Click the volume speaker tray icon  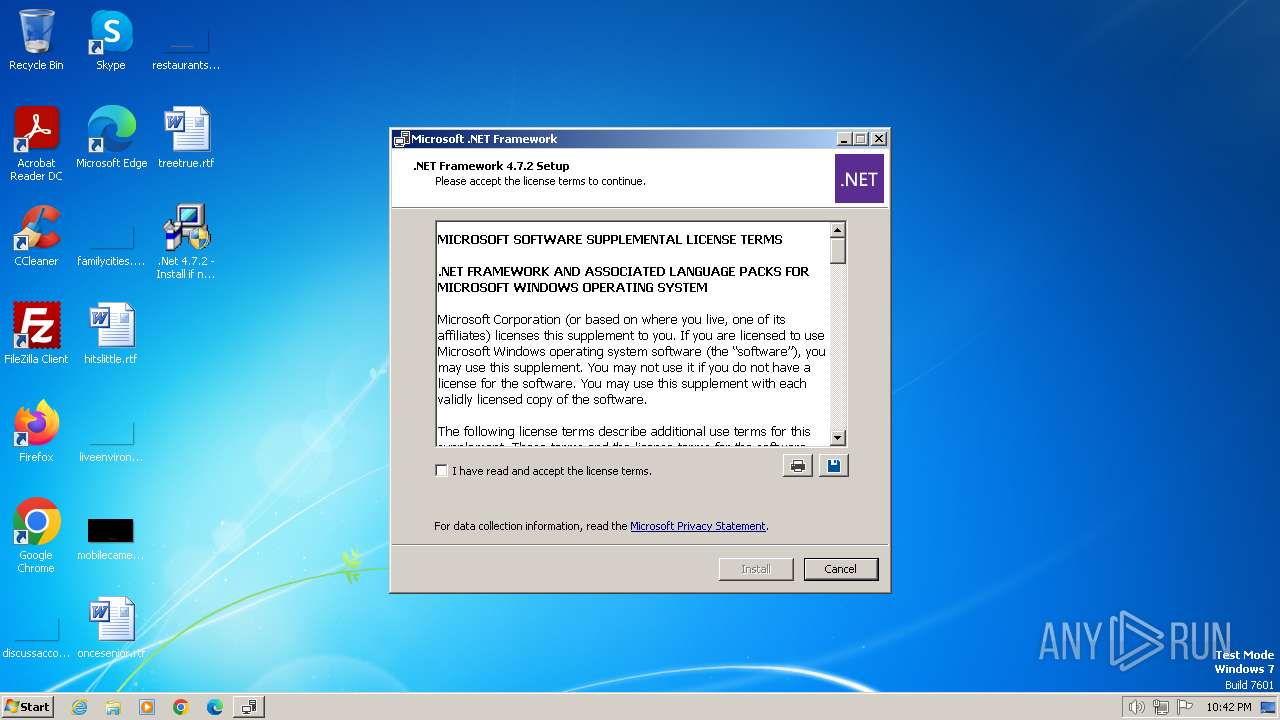click(1137, 707)
